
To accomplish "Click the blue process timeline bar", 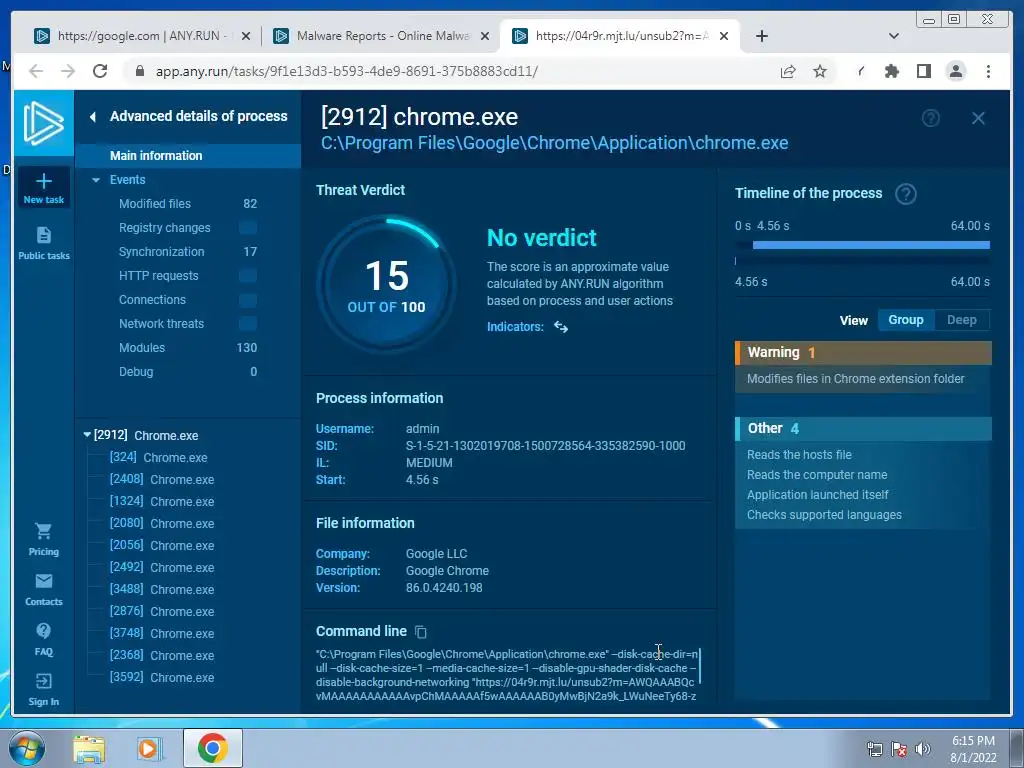I will 871,245.
